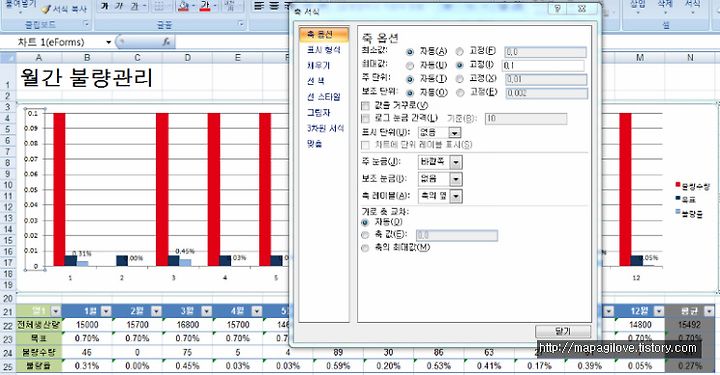This screenshot has width=720, height=375.
Task: Click cell showing 15000 in 전체생산량 row
Action: 87,325
